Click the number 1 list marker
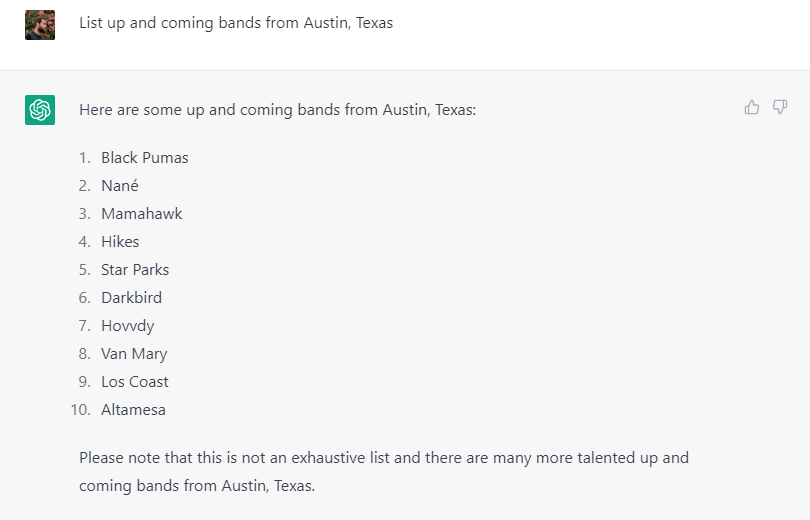The width and height of the screenshot is (810, 520). 85,157
